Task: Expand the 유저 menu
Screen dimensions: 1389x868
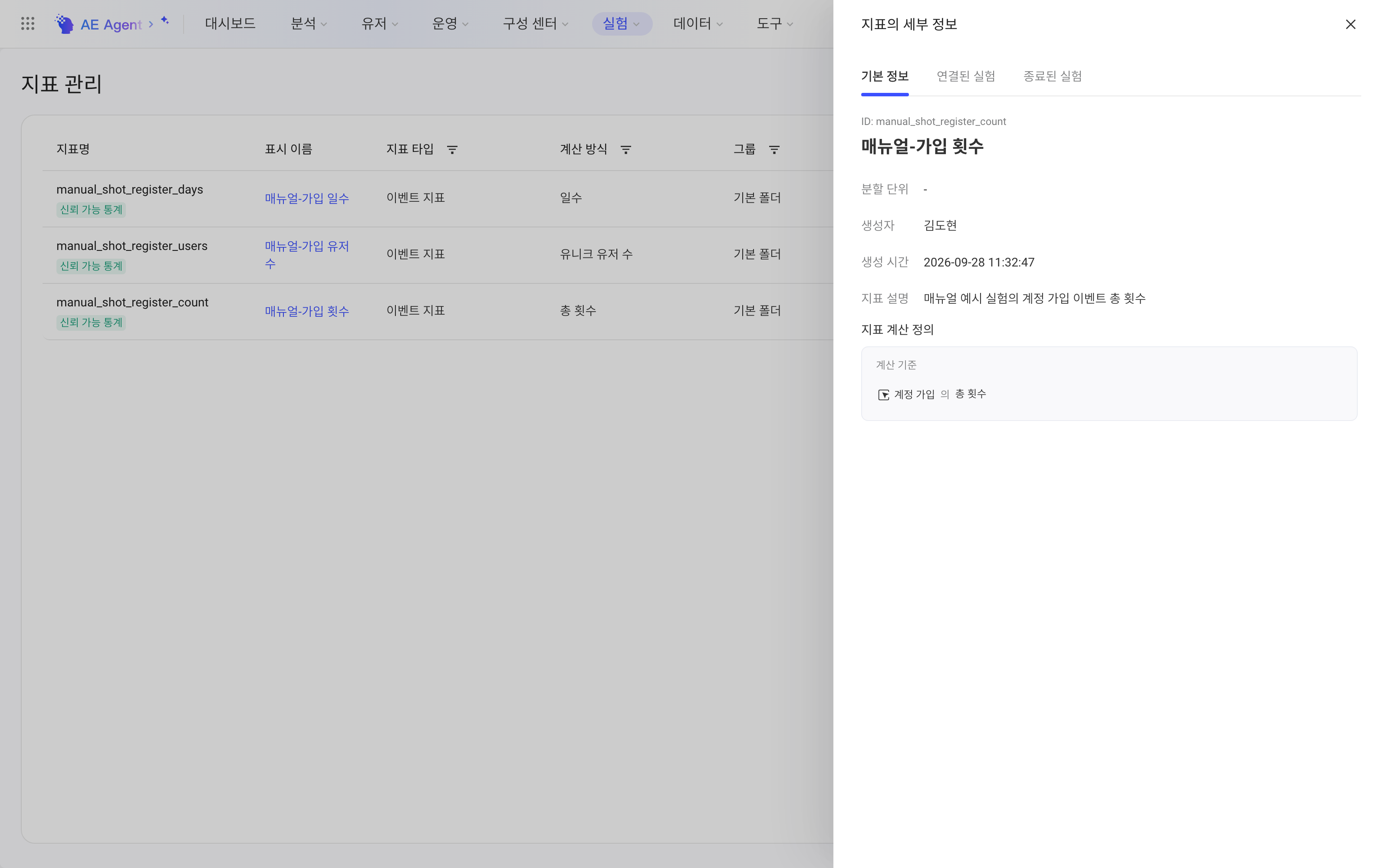Action: [379, 23]
